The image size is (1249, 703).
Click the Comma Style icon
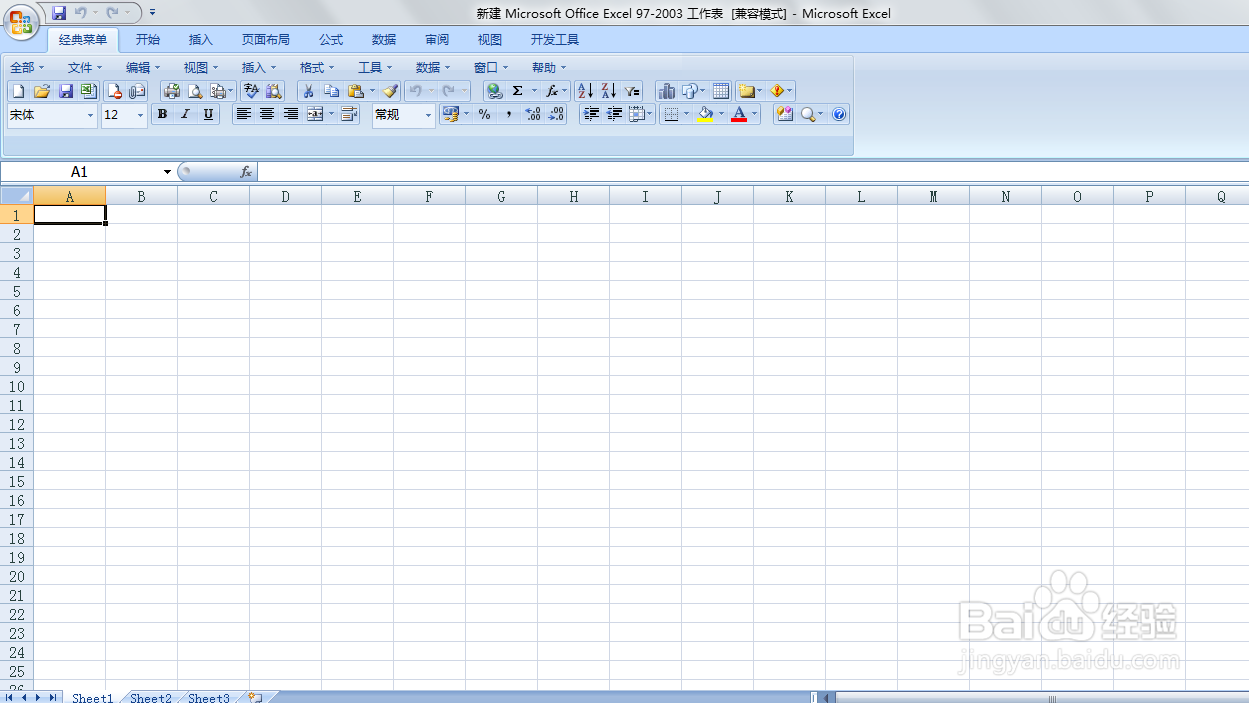pos(509,115)
